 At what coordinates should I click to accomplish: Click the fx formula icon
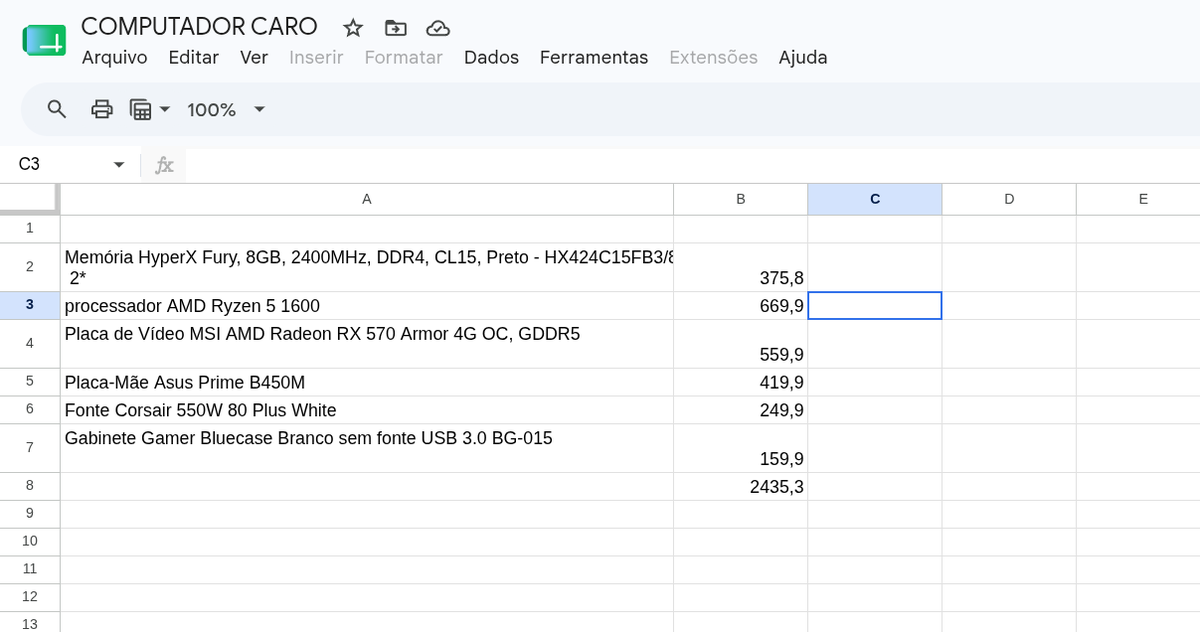164,164
